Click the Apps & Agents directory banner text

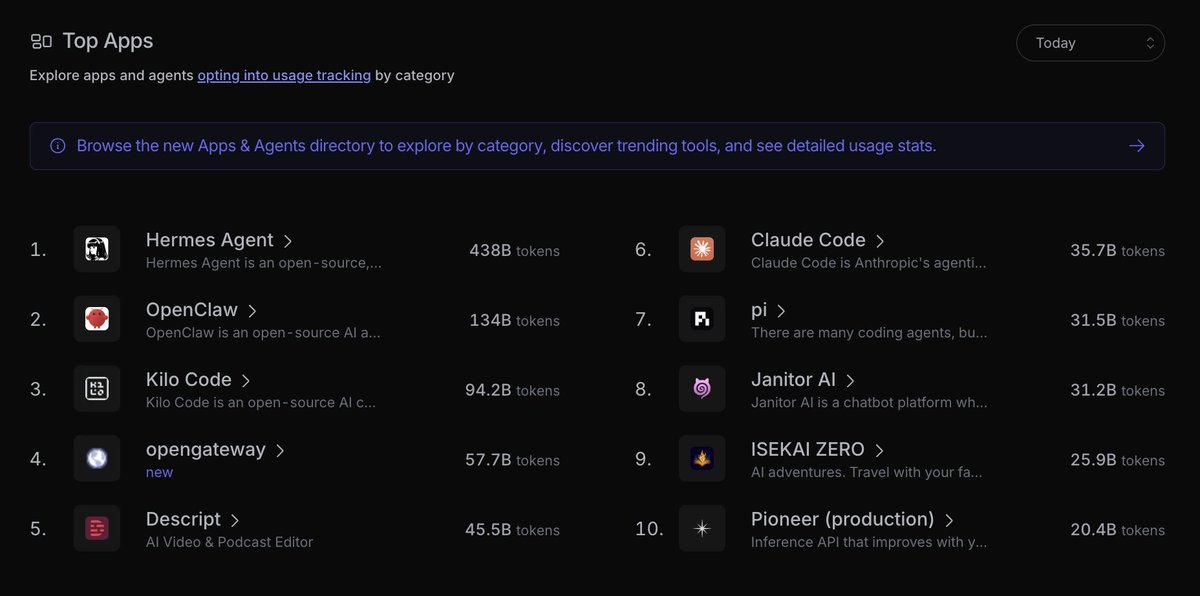[x=506, y=146]
